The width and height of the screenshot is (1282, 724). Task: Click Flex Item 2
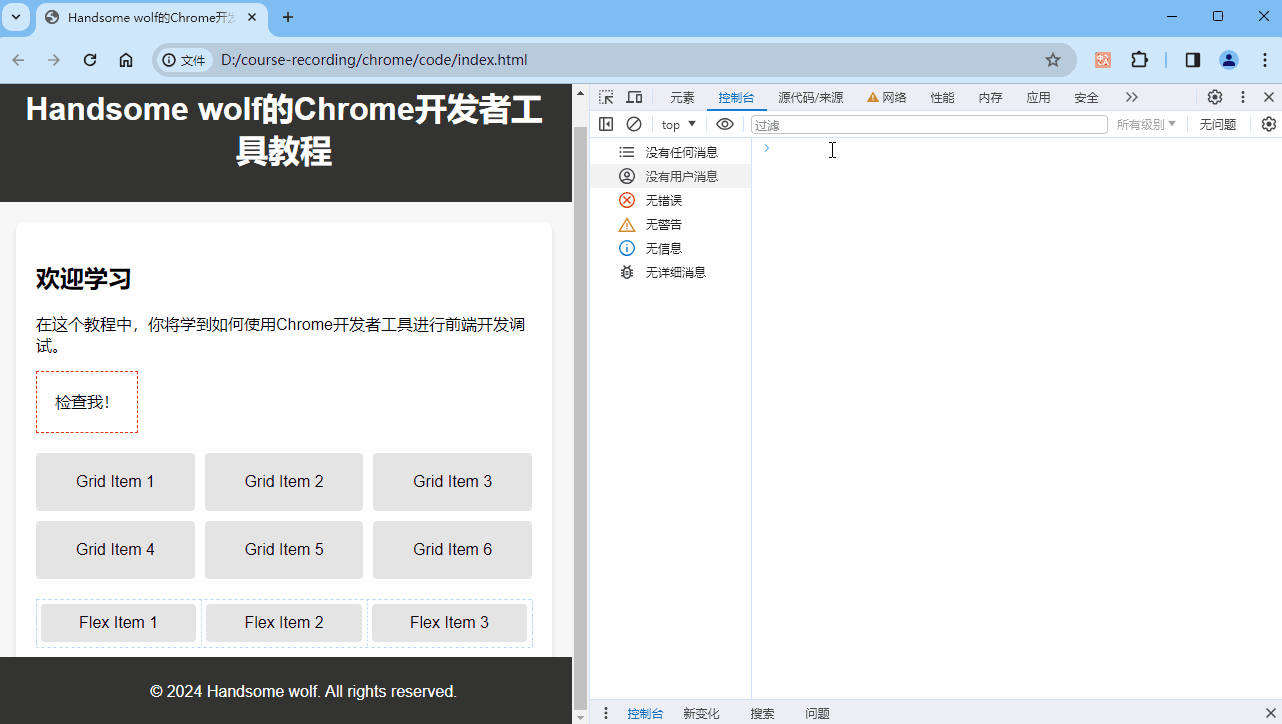coord(284,623)
